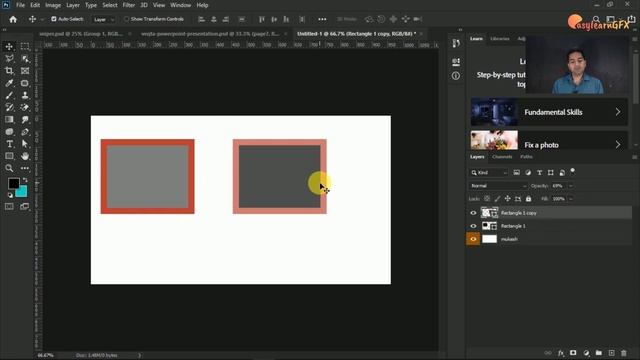Click the Home icon in options bar

(x=13, y=19)
